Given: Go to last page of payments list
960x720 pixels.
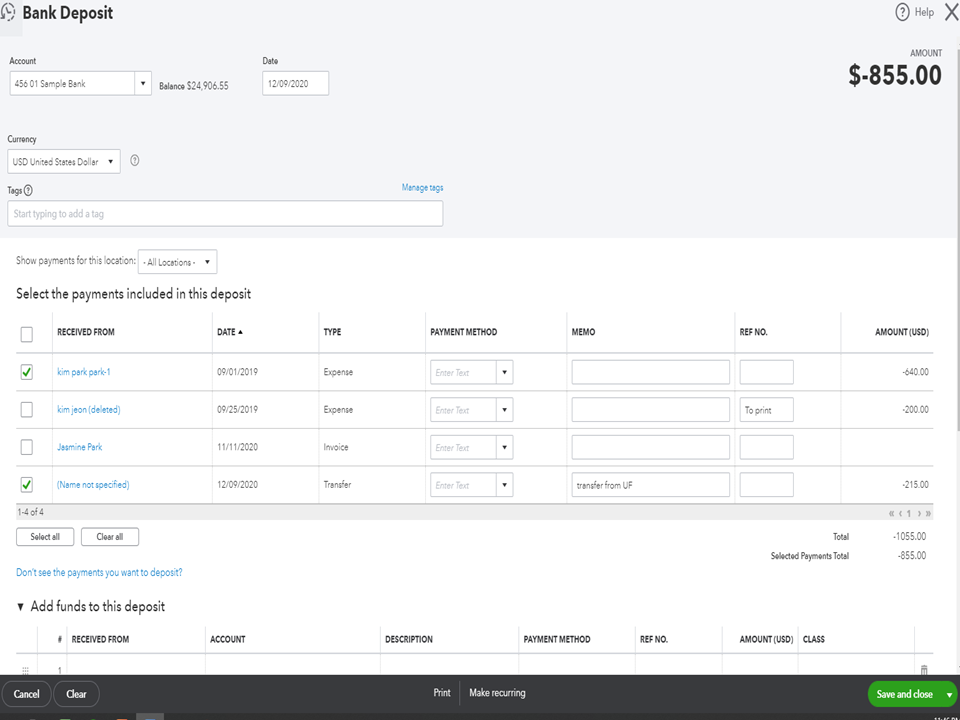Looking at the screenshot, I should [x=928, y=513].
